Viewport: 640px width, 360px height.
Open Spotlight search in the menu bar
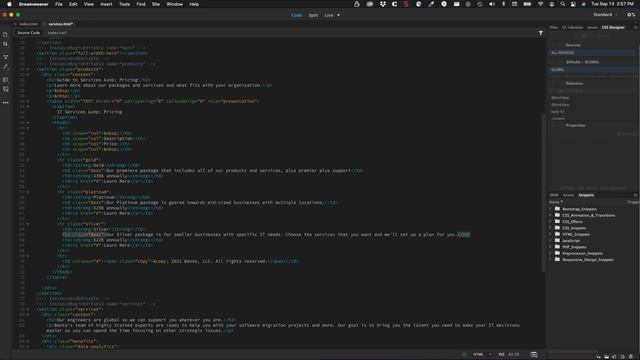pos(562,4)
